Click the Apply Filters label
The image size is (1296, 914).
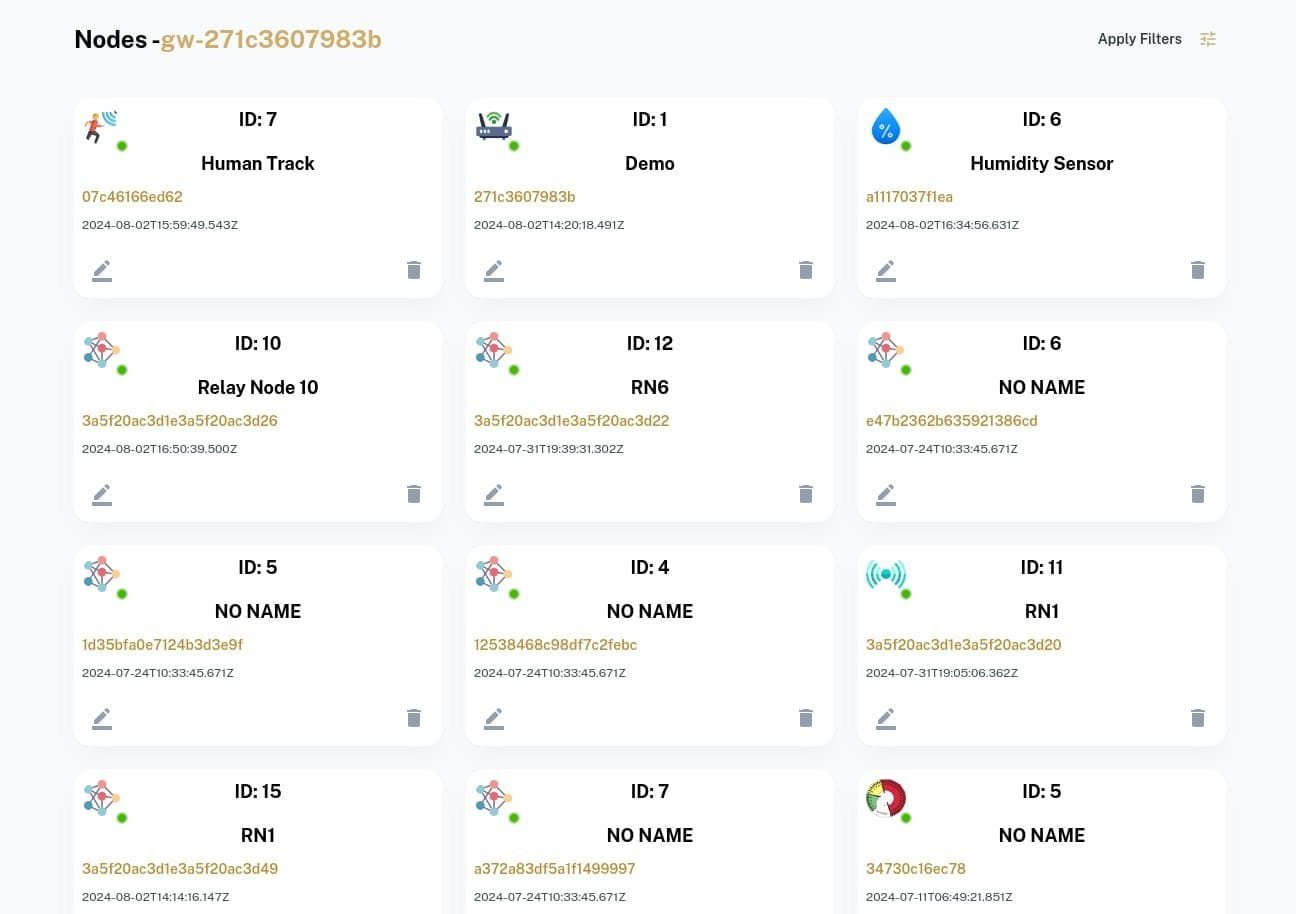1140,39
